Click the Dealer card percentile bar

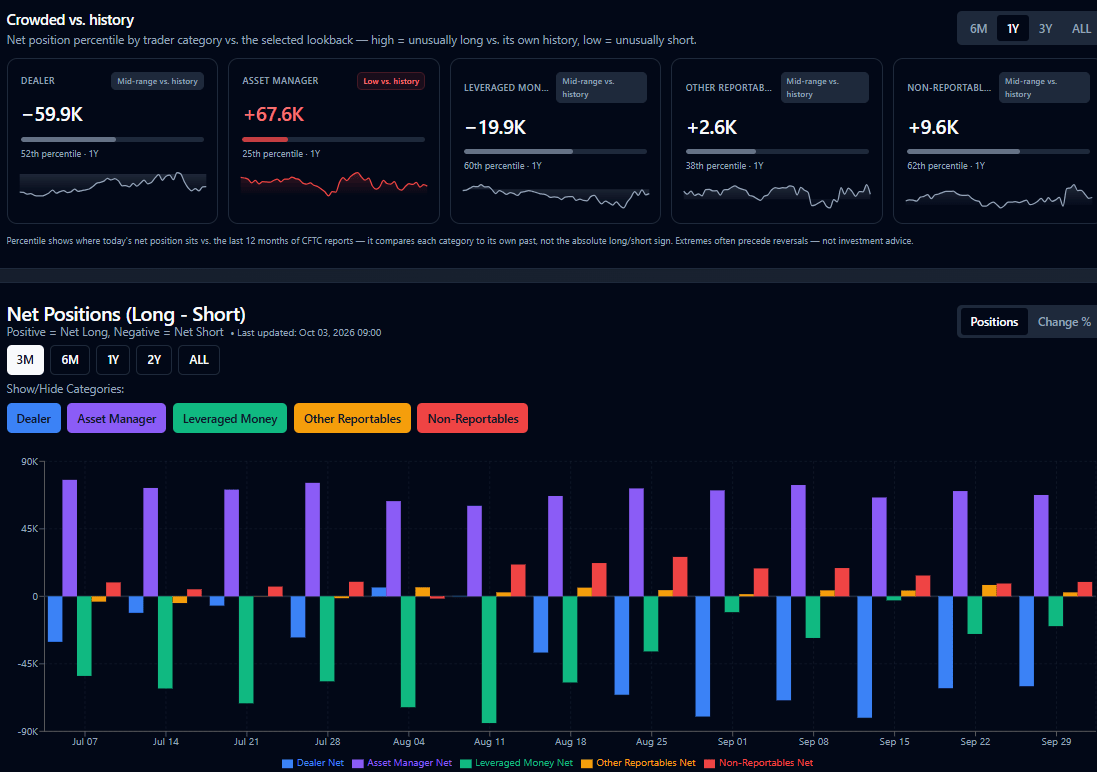tap(112, 139)
